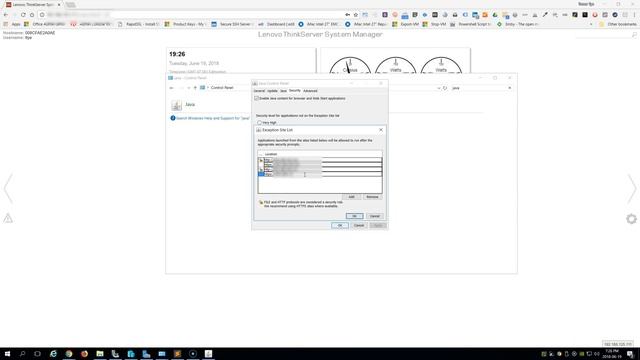Click the page search magnifier icon

tap(634, 35)
